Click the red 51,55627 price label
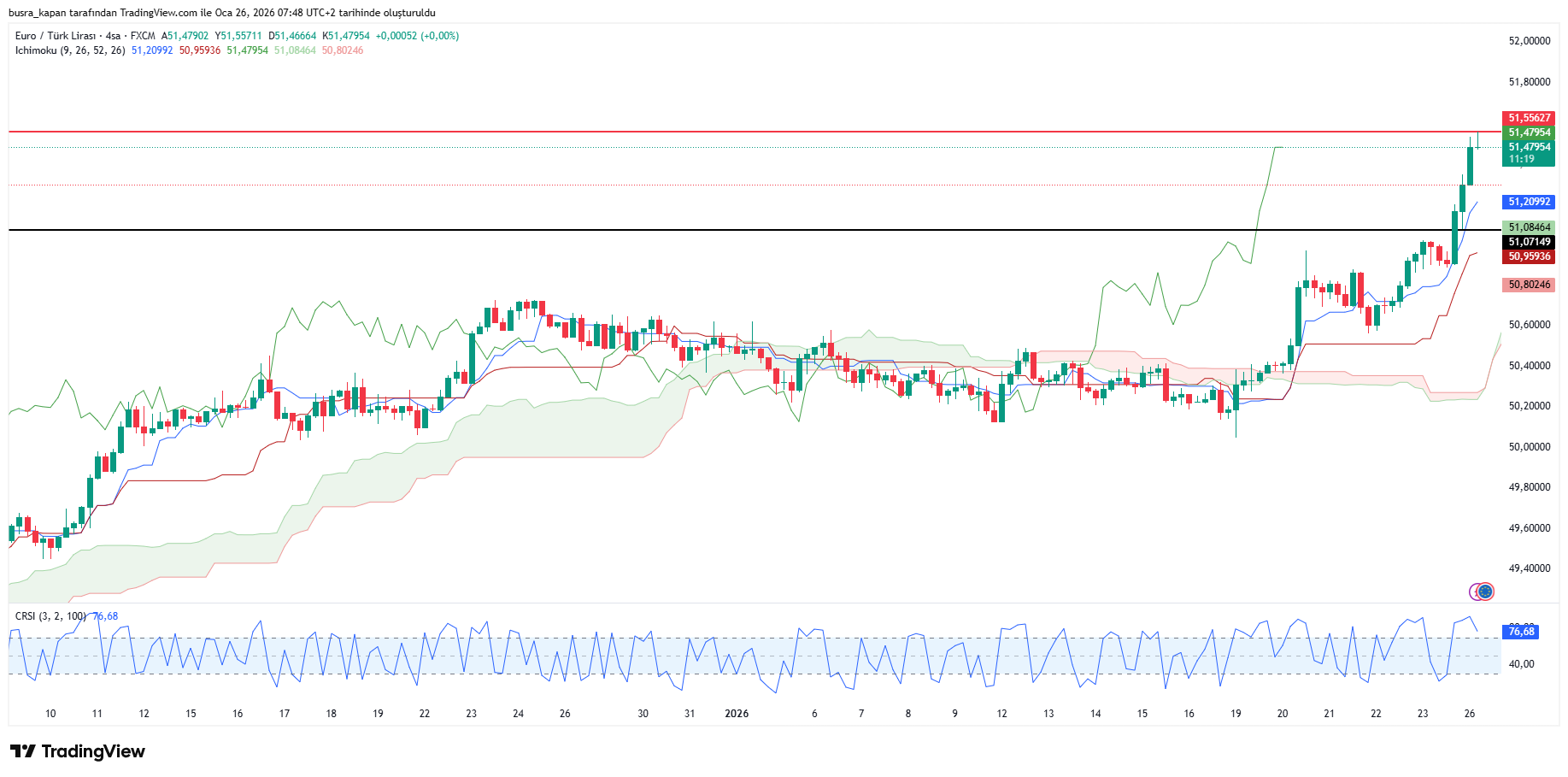Screen dimensions: 1568x777 1528,118
